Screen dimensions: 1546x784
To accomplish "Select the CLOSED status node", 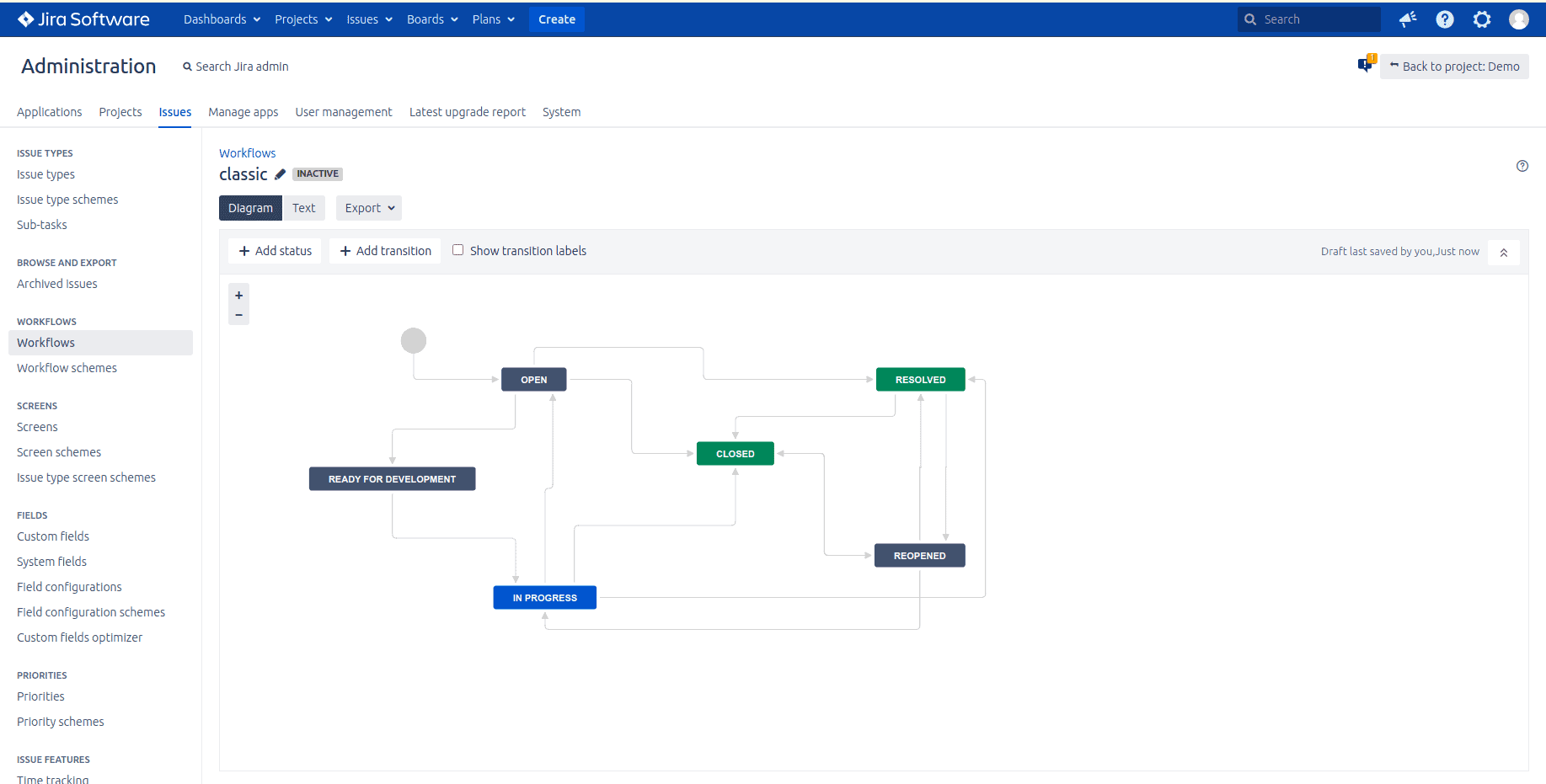I will point(736,454).
